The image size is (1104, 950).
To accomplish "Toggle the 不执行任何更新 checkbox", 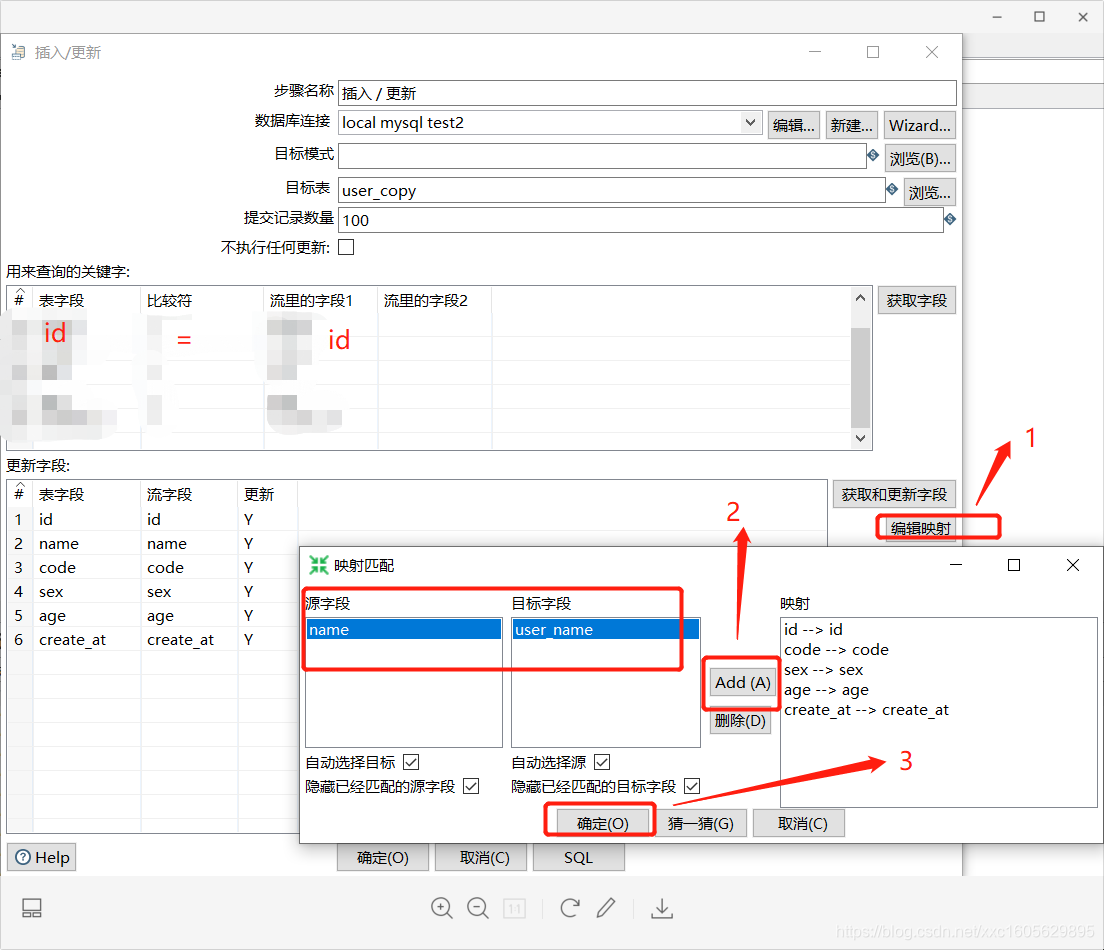I will [346, 247].
